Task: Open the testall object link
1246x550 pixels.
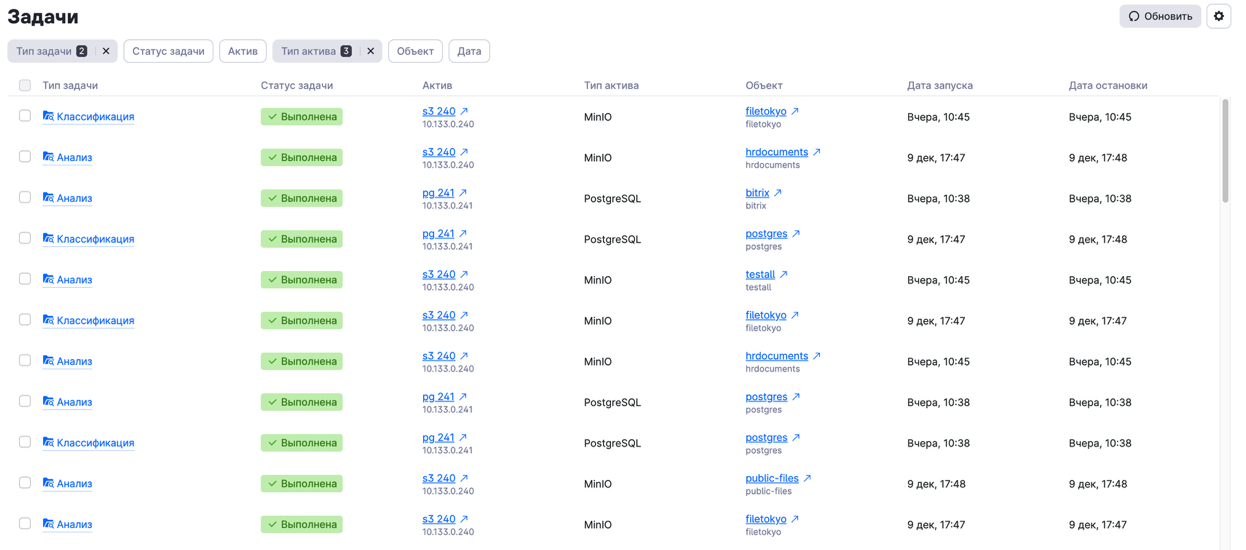Action: tap(760, 274)
